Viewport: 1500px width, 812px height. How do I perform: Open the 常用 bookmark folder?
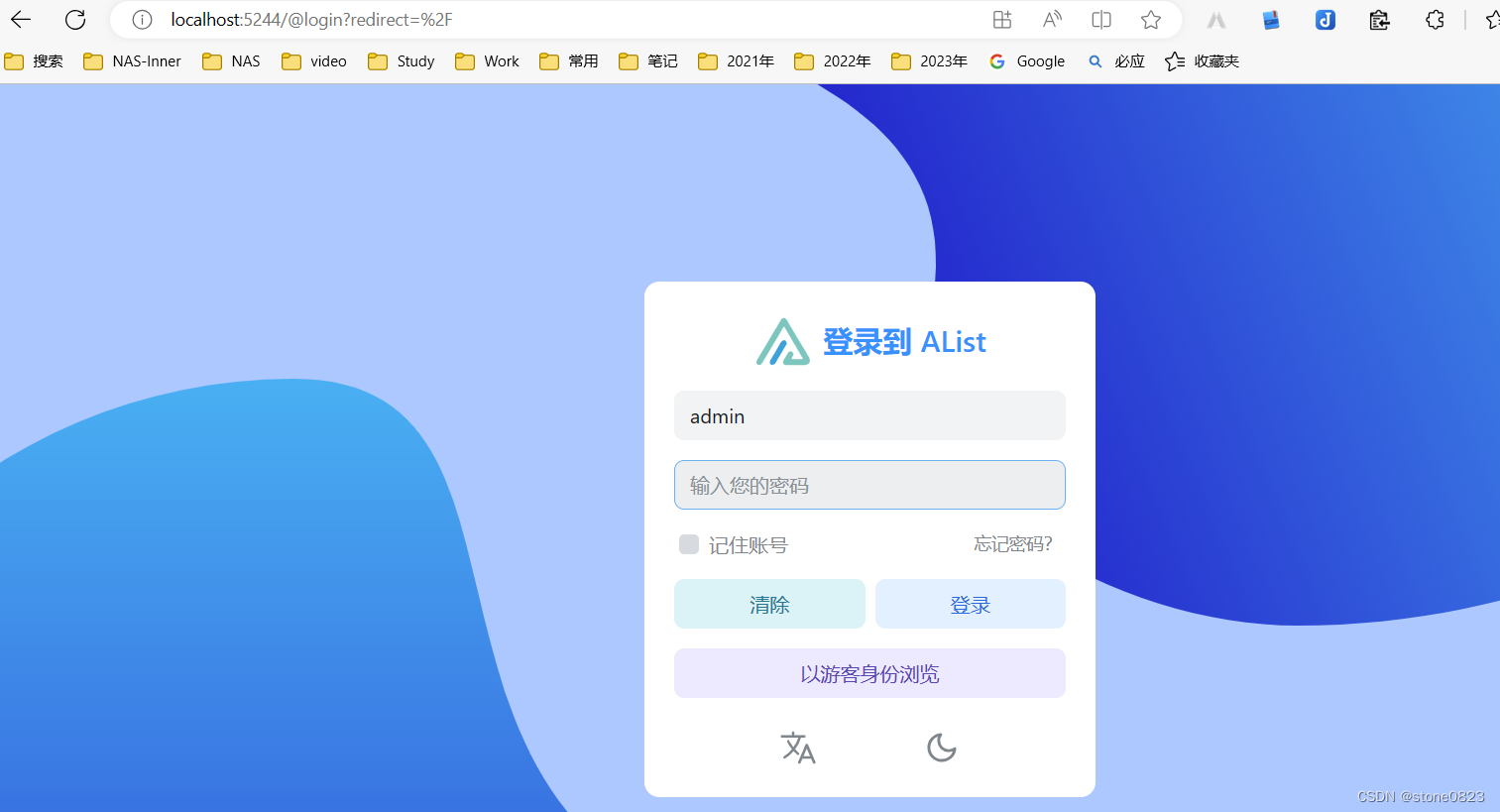click(x=569, y=61)
